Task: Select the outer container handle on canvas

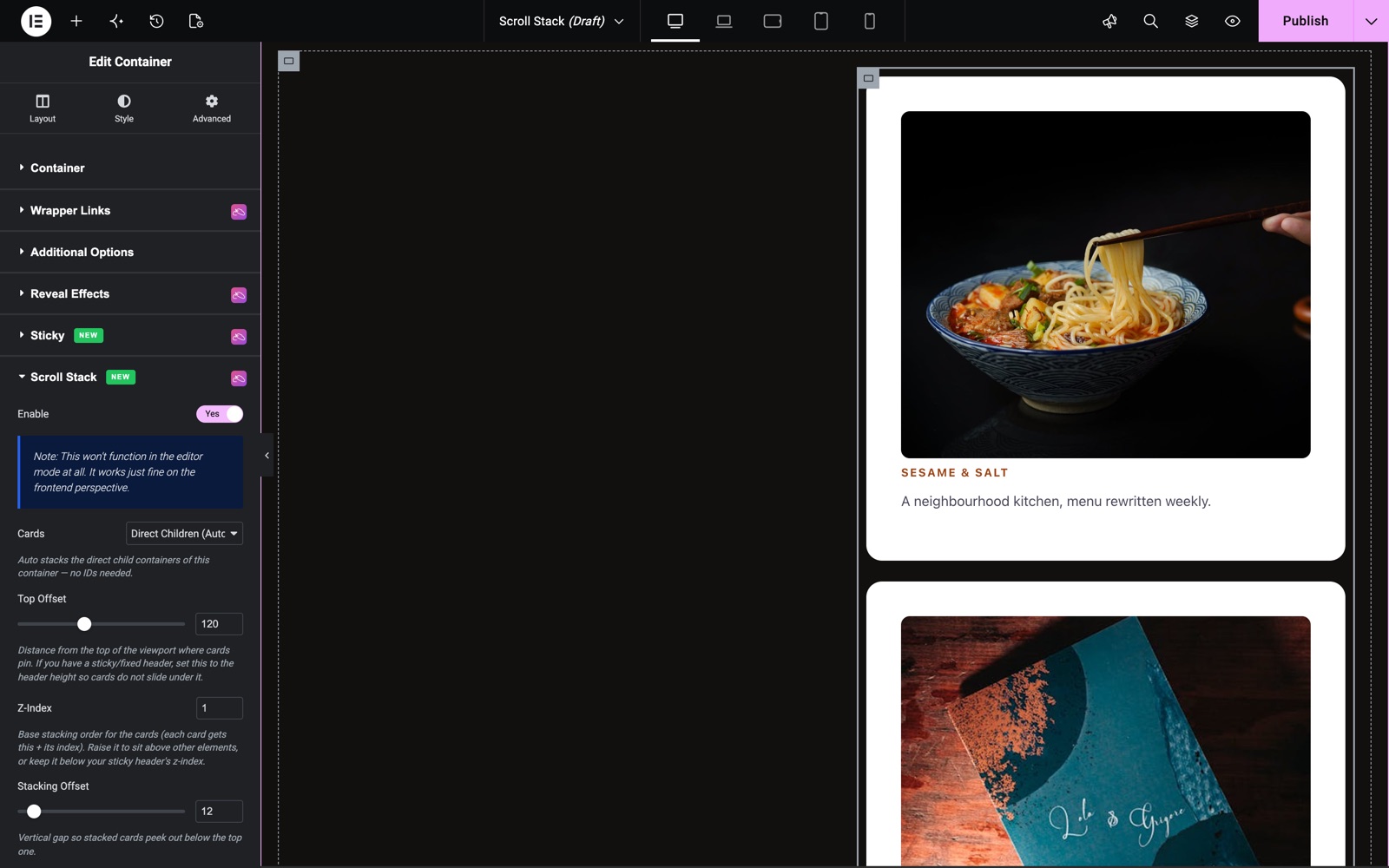Action: (x=289, y=61)
